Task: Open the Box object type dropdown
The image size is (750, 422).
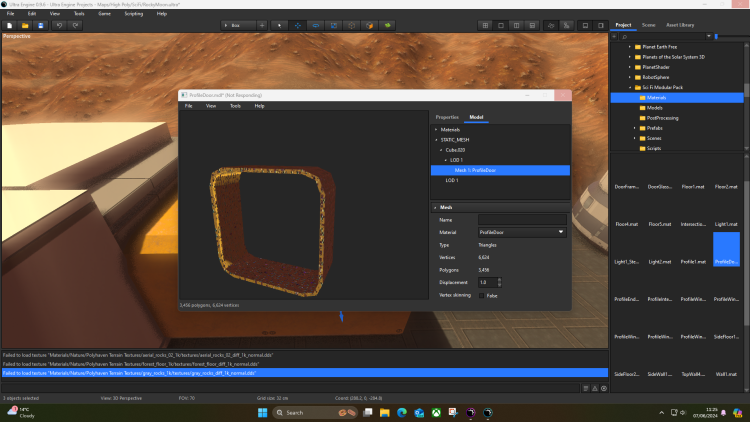Action: (x=238, y=24)
